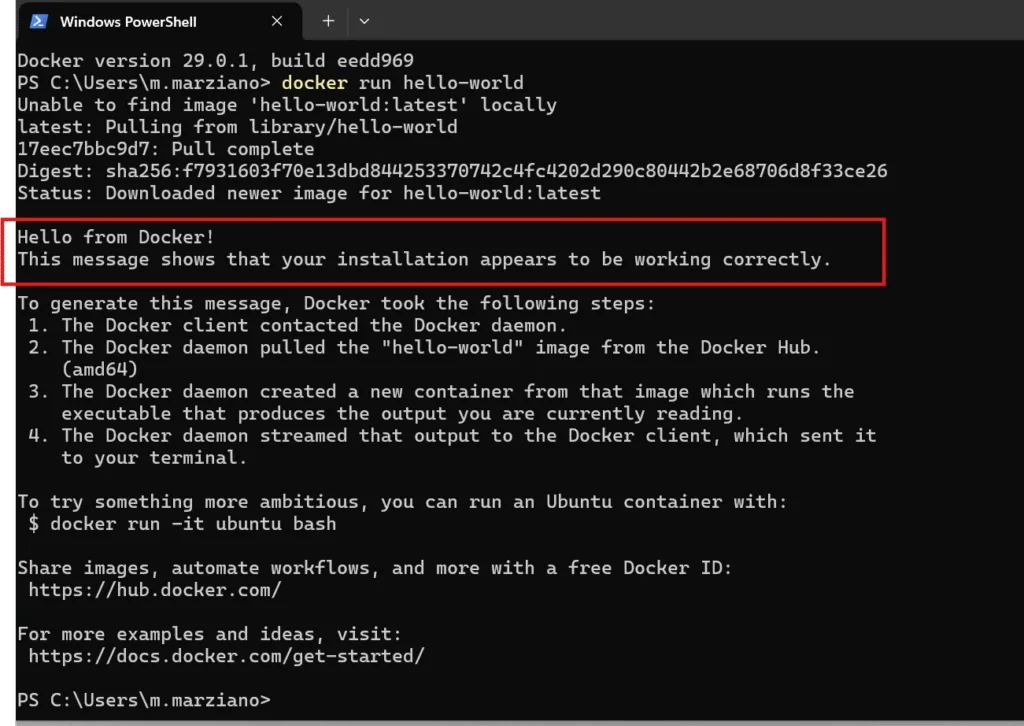Click the 'Status: Downloaded newer image' line
The height and width of the screenshot is (726, 1024).
[x=309, y=193]
